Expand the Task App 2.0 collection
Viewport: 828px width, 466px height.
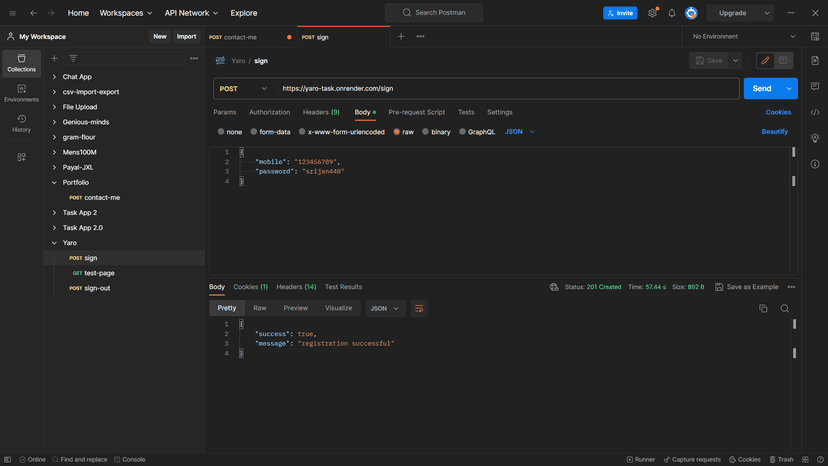[54, 228]
